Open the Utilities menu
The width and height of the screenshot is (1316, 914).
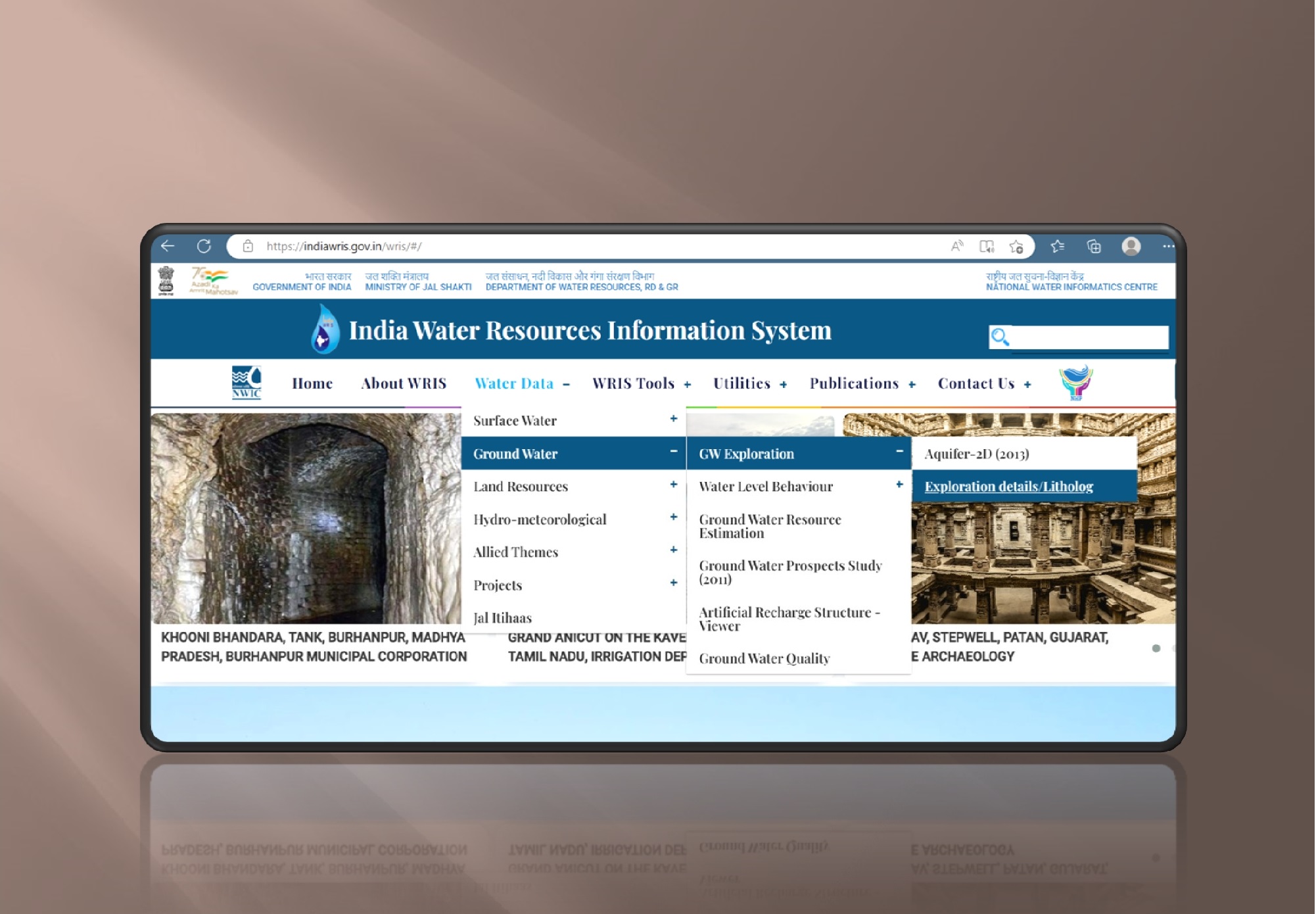tap(741, 383)
